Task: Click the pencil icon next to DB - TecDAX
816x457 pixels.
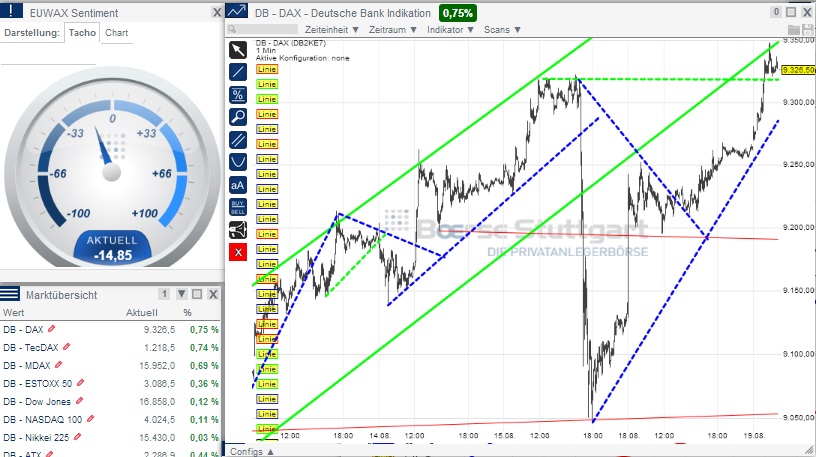Action: coord(66,347)
